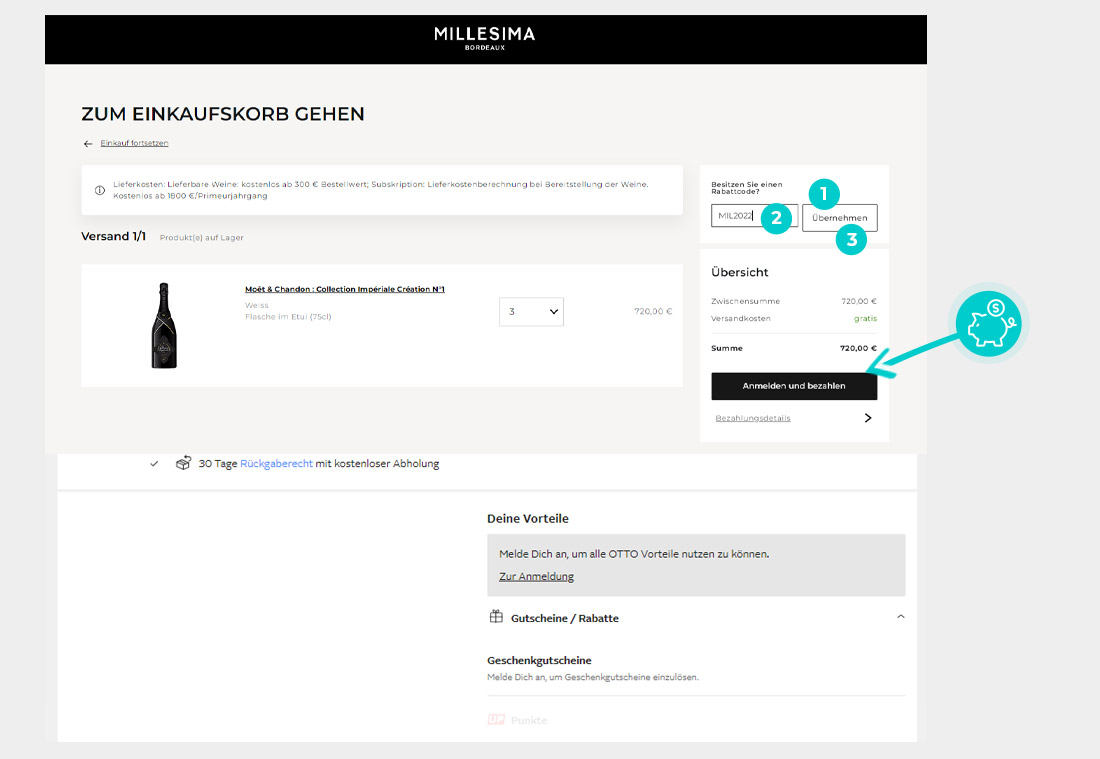Screen dimensions: 1100x759
Task: Click the return package icon beside 30 Tage
Action: tap(183, 463)
